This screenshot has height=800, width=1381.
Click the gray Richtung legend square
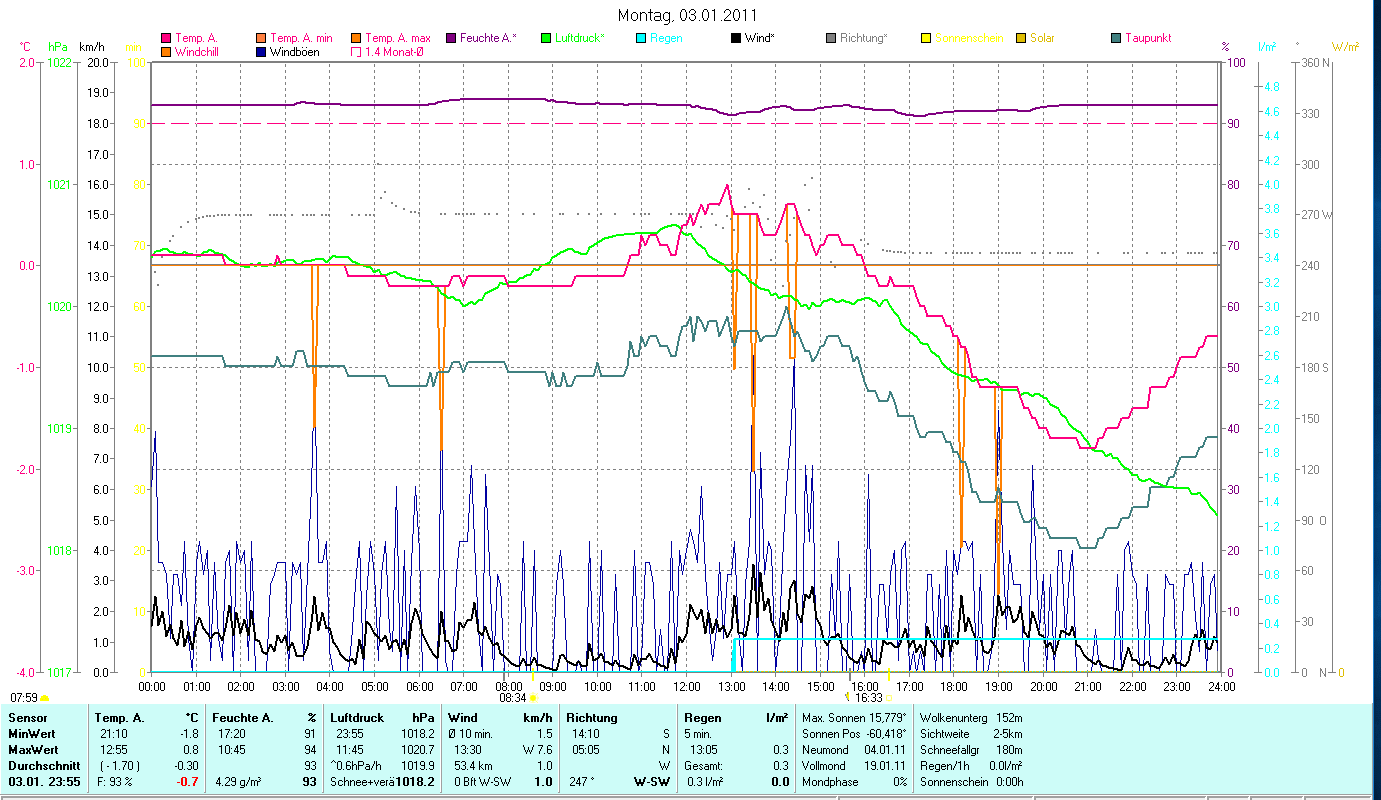tap(831, 38)
